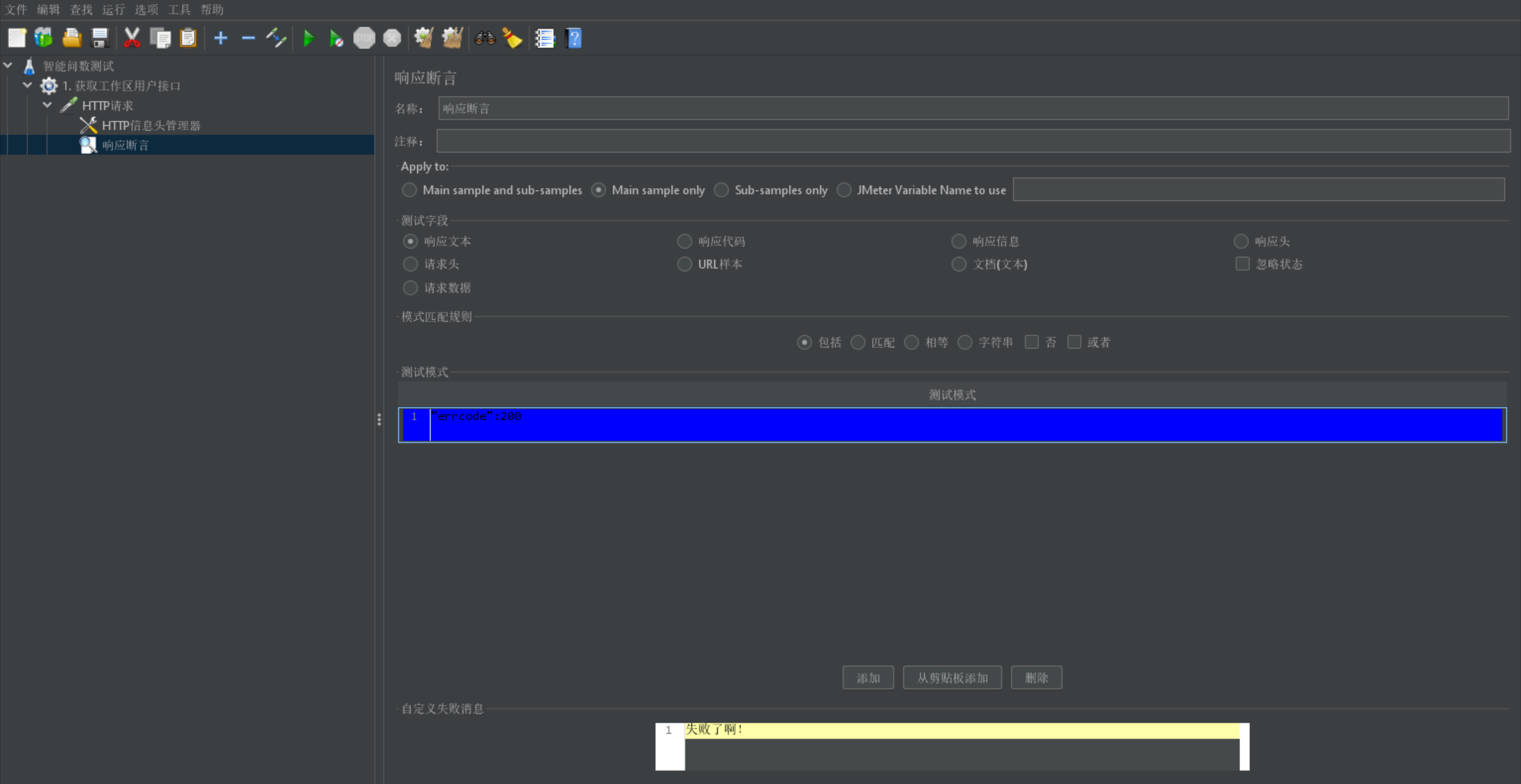The height and width of the screenshot is (784, 1521).
Task: Open the 选项 menu
Action: [147, 10]
